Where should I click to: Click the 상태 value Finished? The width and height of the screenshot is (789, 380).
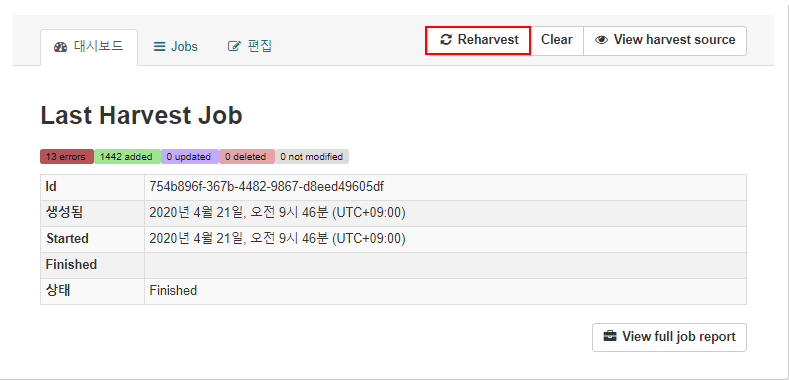click(x=173, y=291)
